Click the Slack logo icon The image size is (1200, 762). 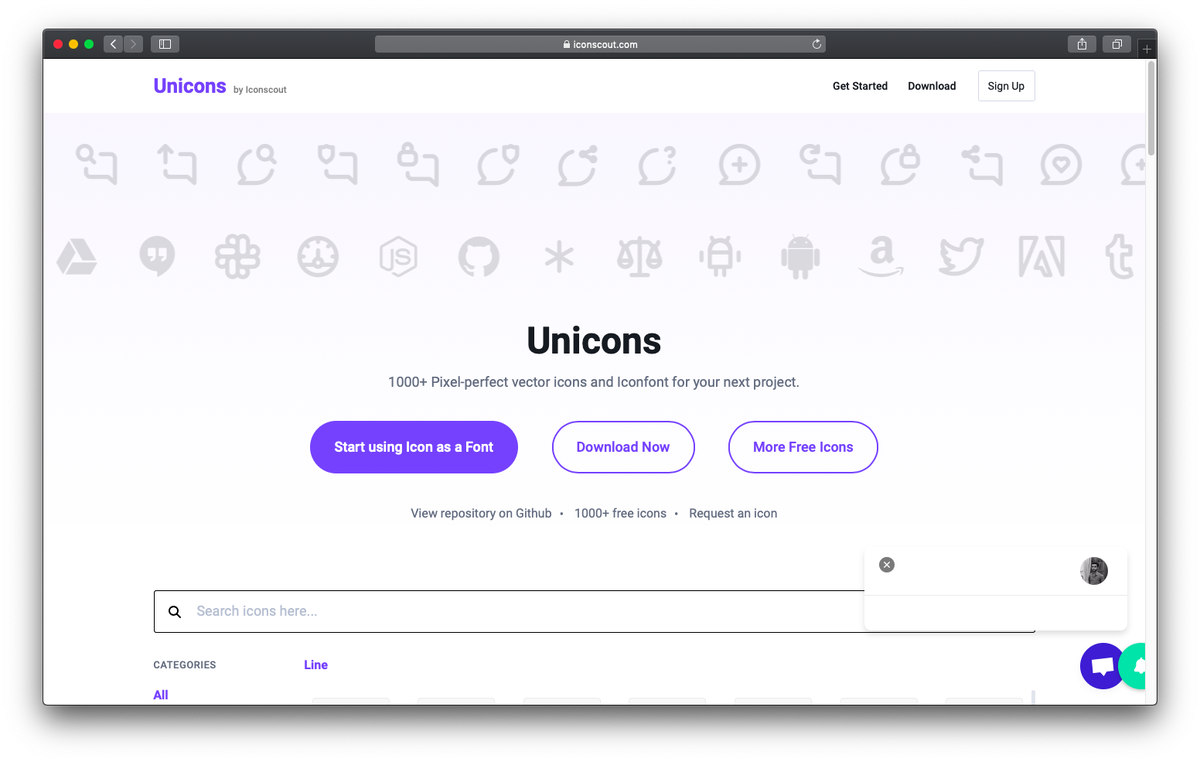coord(237,257)
